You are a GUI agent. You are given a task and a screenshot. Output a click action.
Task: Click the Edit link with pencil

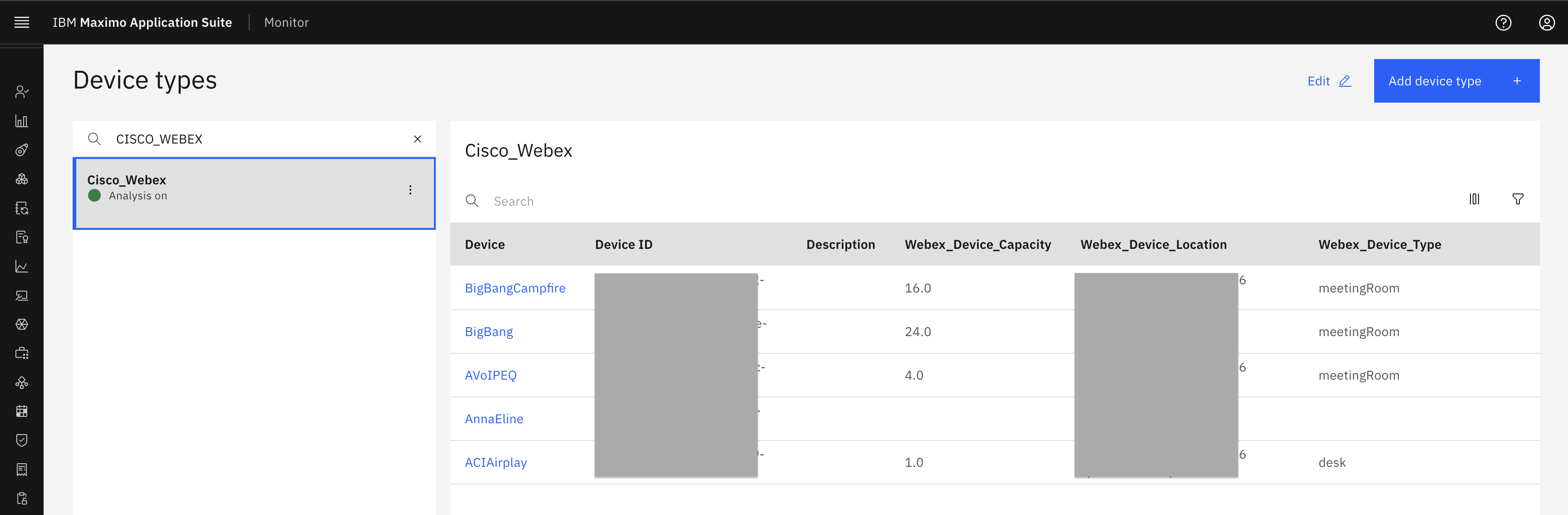click(1329, 81)
